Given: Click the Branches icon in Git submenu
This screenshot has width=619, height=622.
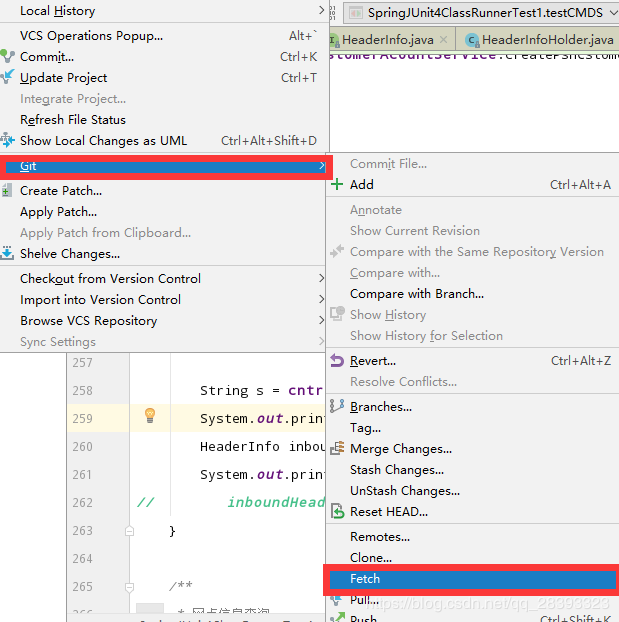Looking at the screenshot, I should [337, 407].
